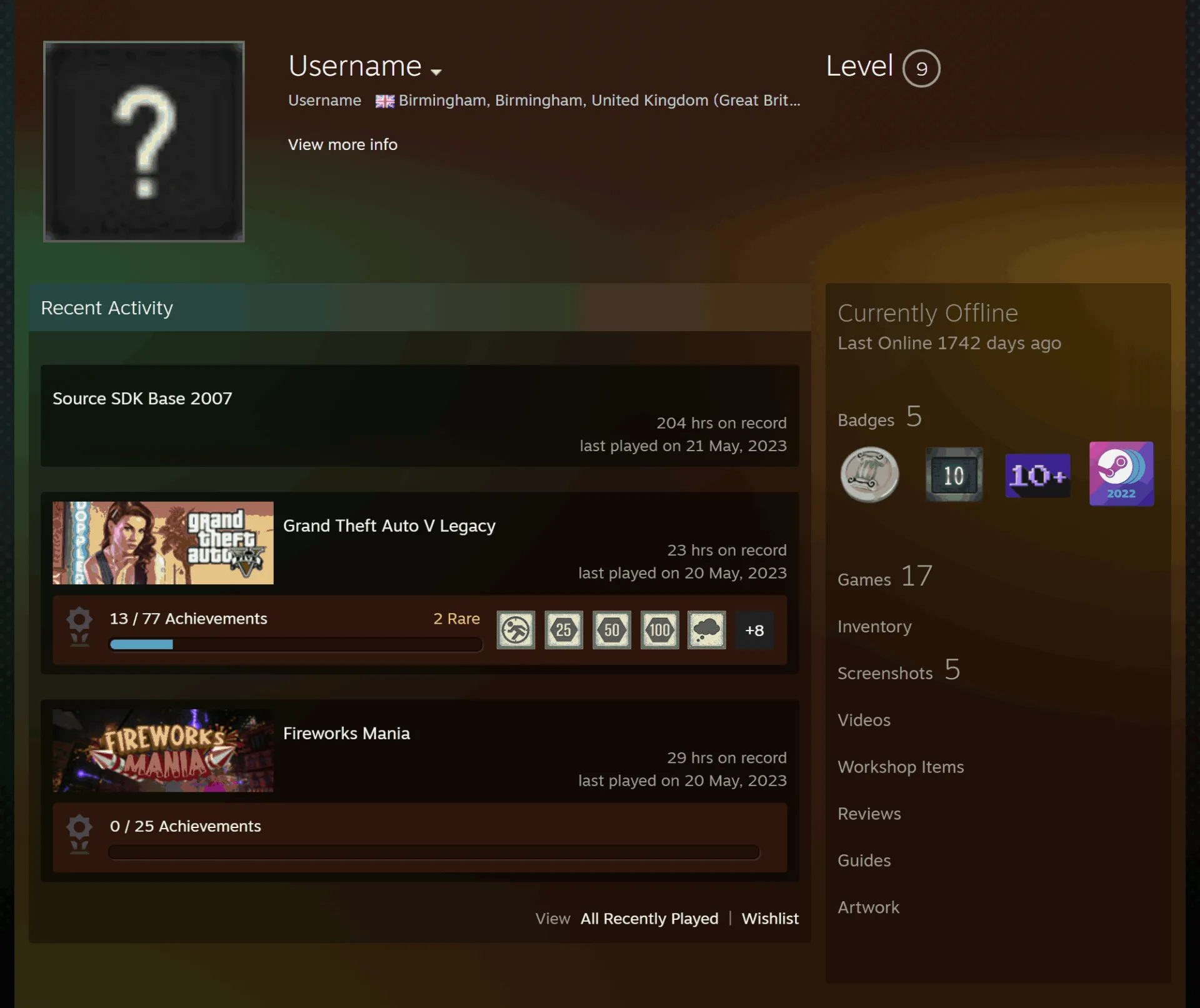View the cloud GTA achievement icon
1200x1008 pixels.
pos(707,630)
